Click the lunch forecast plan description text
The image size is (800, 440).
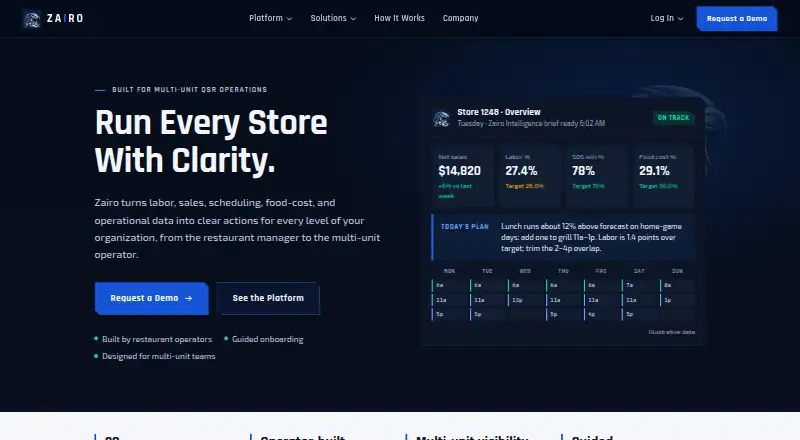[x=591, y=237]
